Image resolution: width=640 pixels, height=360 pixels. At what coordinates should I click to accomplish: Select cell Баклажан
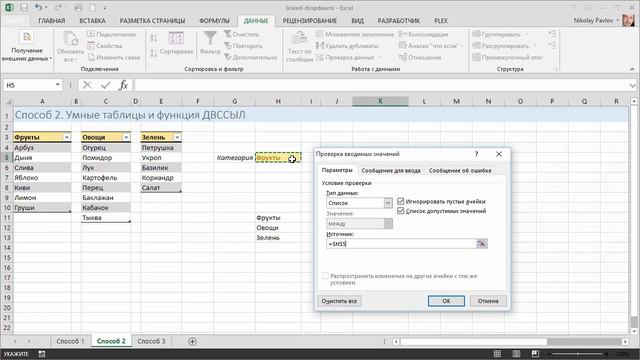(x=106, y=198)
